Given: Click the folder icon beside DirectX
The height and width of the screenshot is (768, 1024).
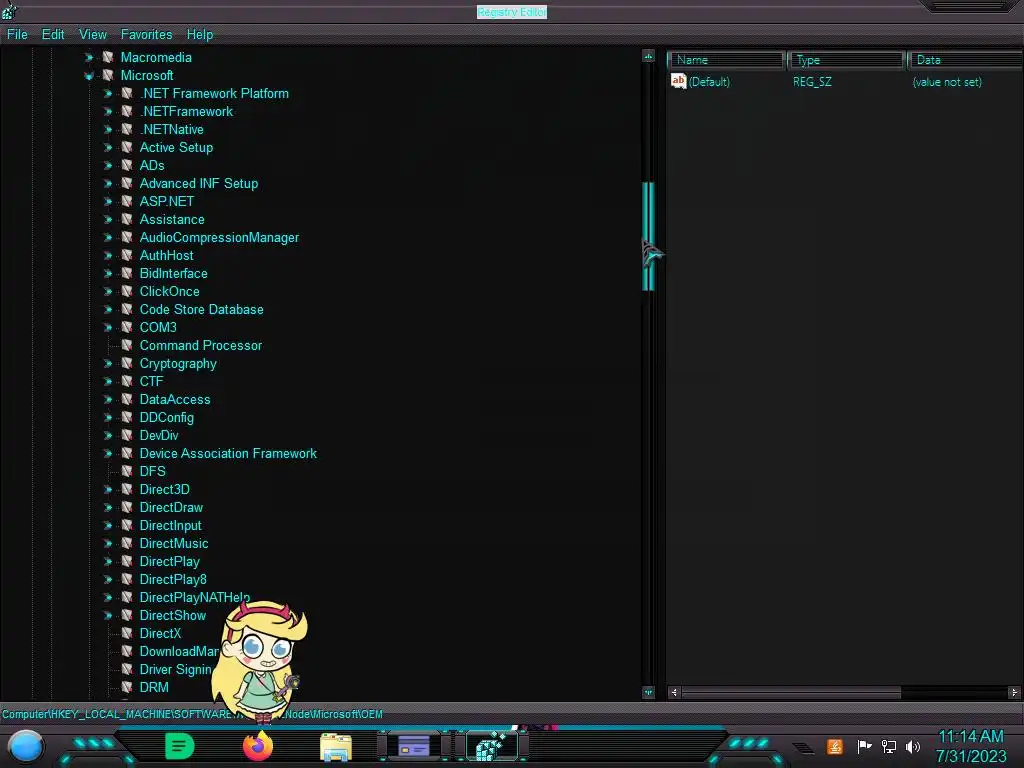Looking at the screenshot, I should 127,633.
